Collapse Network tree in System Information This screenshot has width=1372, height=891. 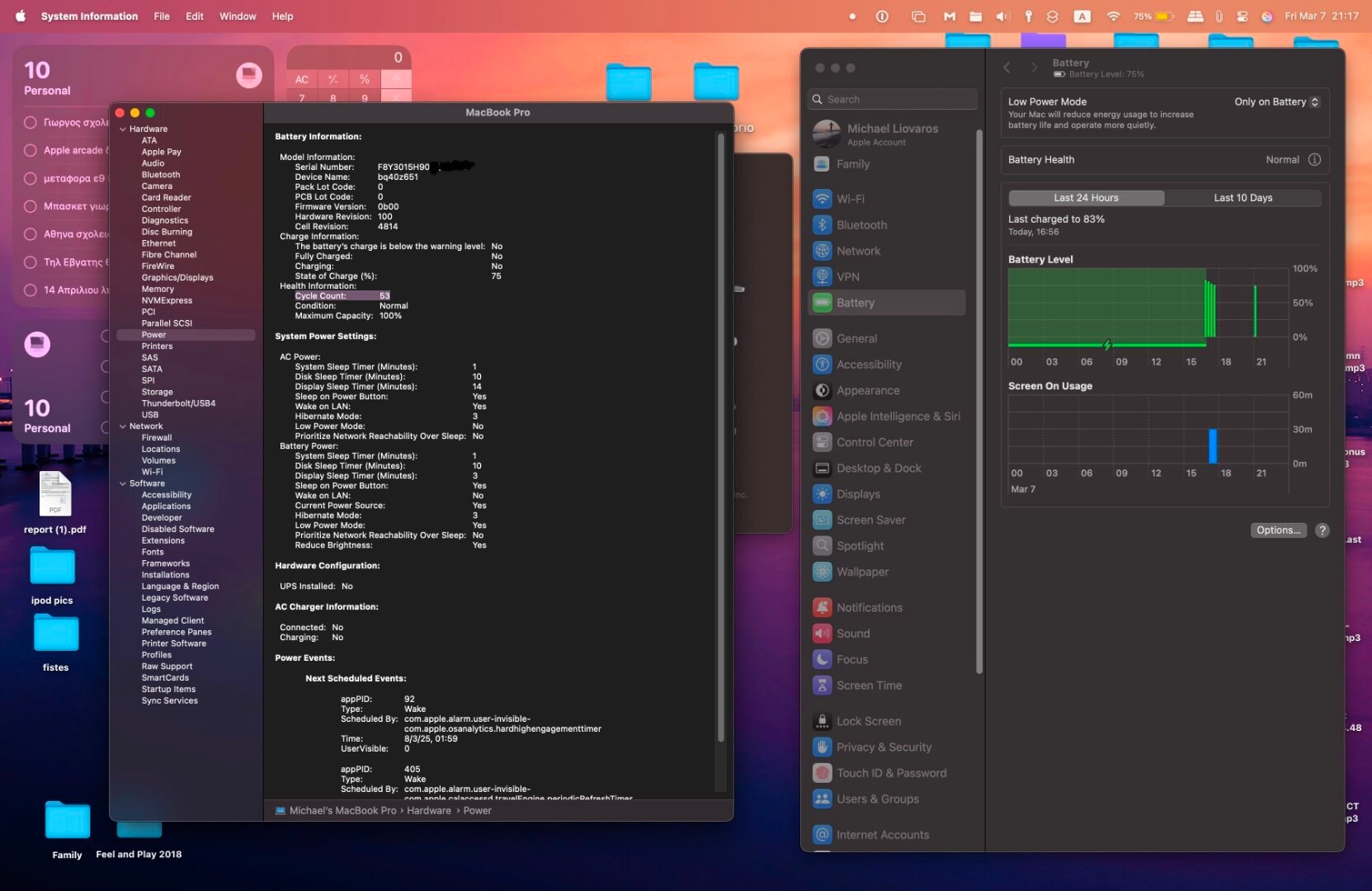123,427
